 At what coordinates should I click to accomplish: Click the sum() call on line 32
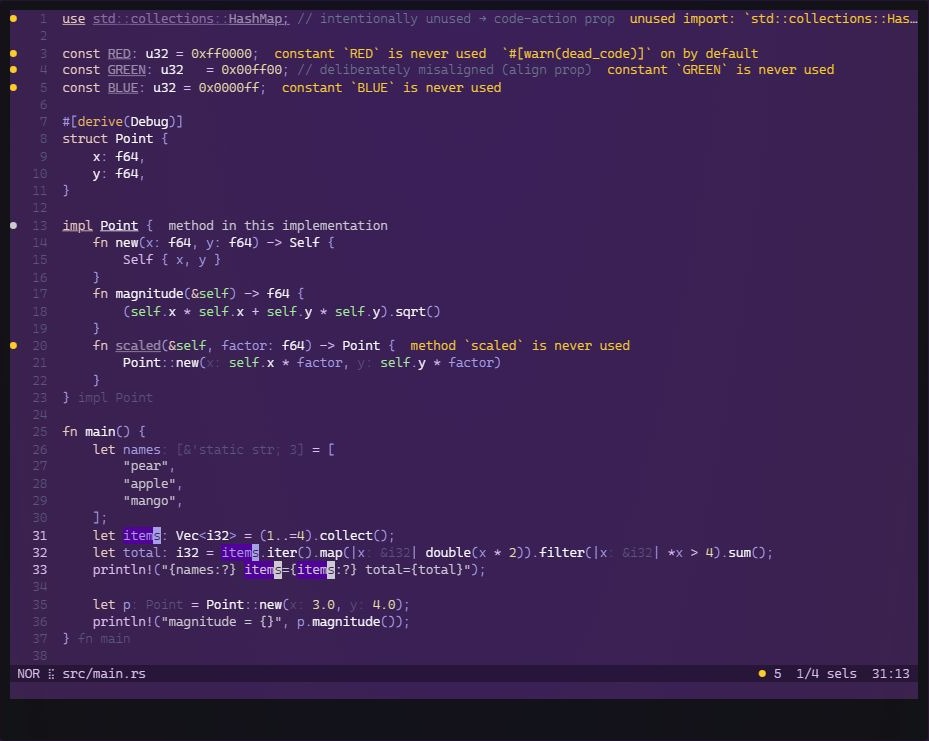747,553
